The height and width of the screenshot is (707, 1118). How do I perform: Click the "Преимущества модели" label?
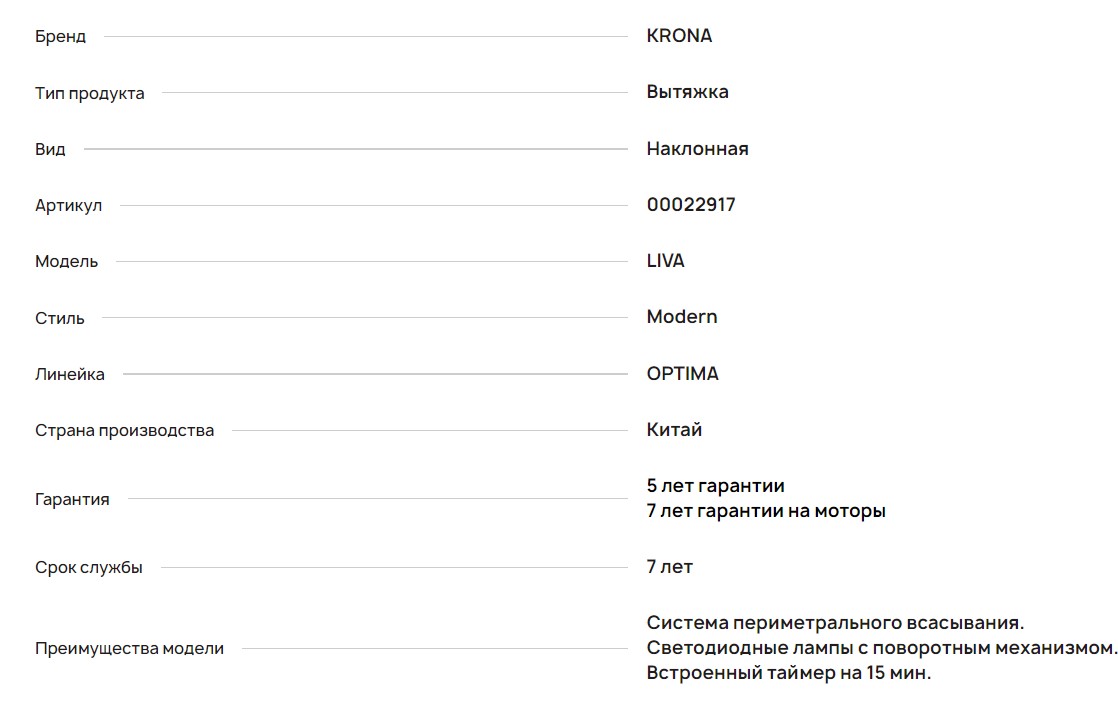click(x=129, y=648)
